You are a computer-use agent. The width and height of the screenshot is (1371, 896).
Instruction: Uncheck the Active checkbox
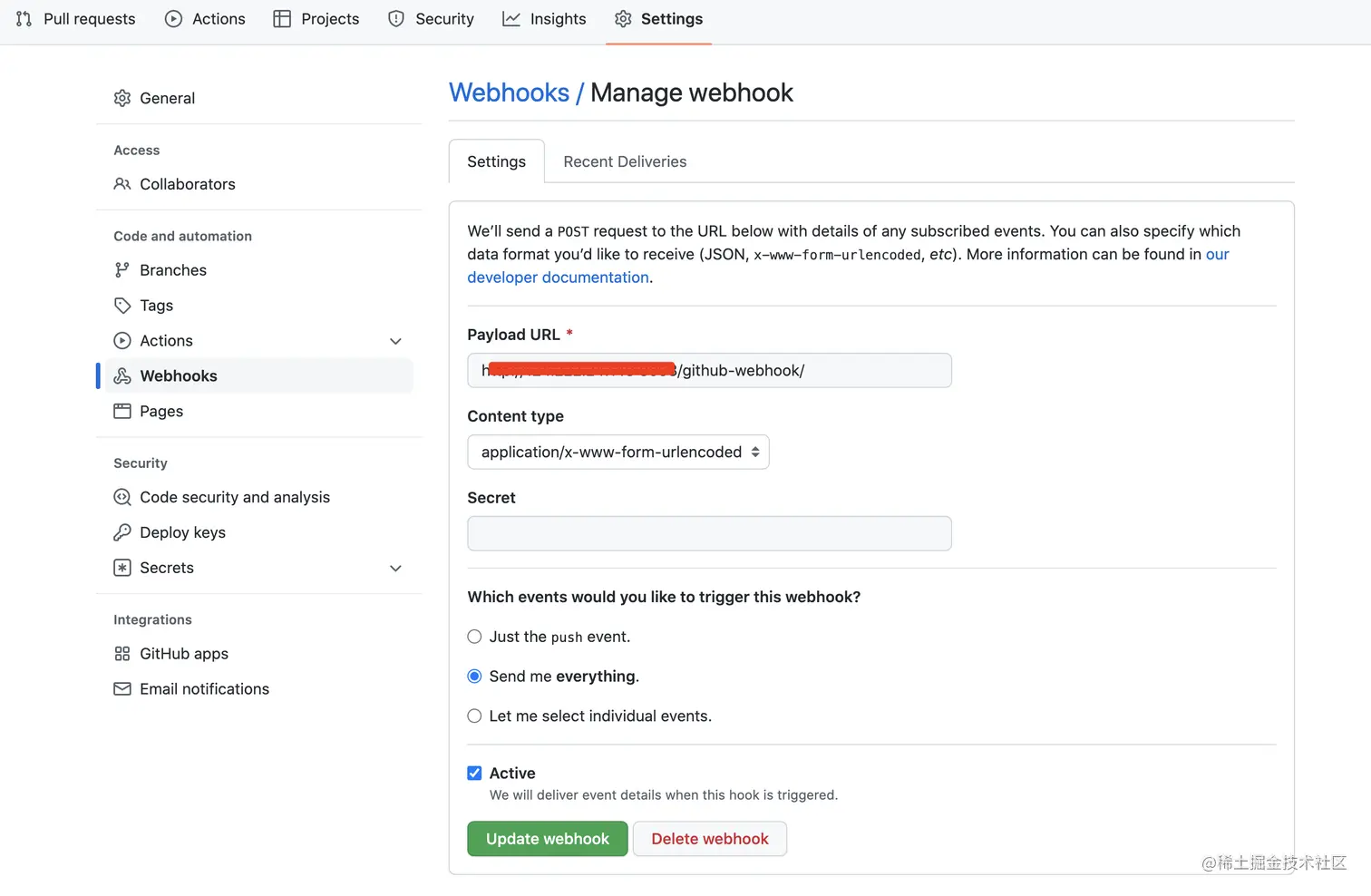click(474, 774)
